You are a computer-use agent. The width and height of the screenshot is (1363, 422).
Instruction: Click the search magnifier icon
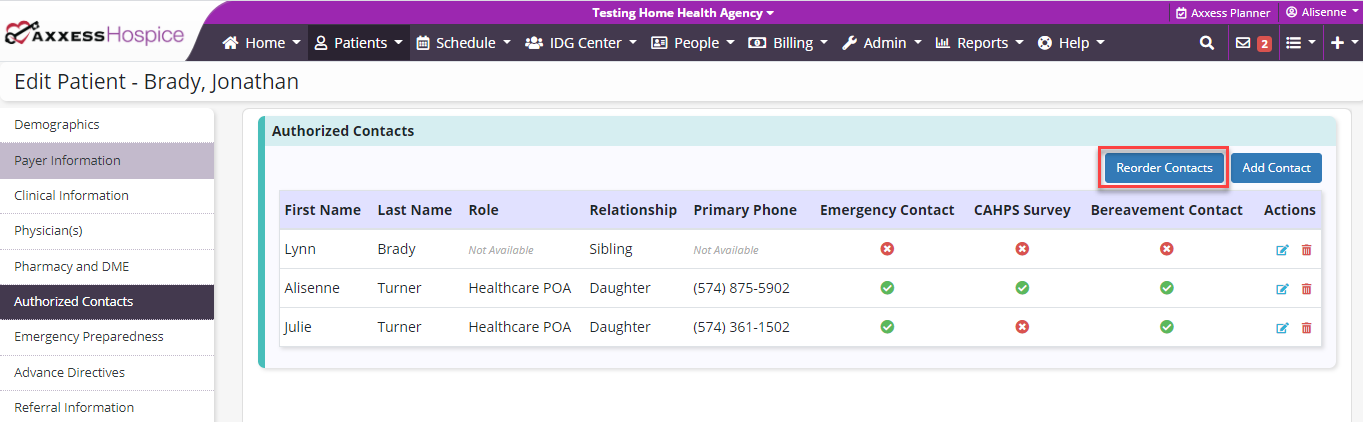1207,43
